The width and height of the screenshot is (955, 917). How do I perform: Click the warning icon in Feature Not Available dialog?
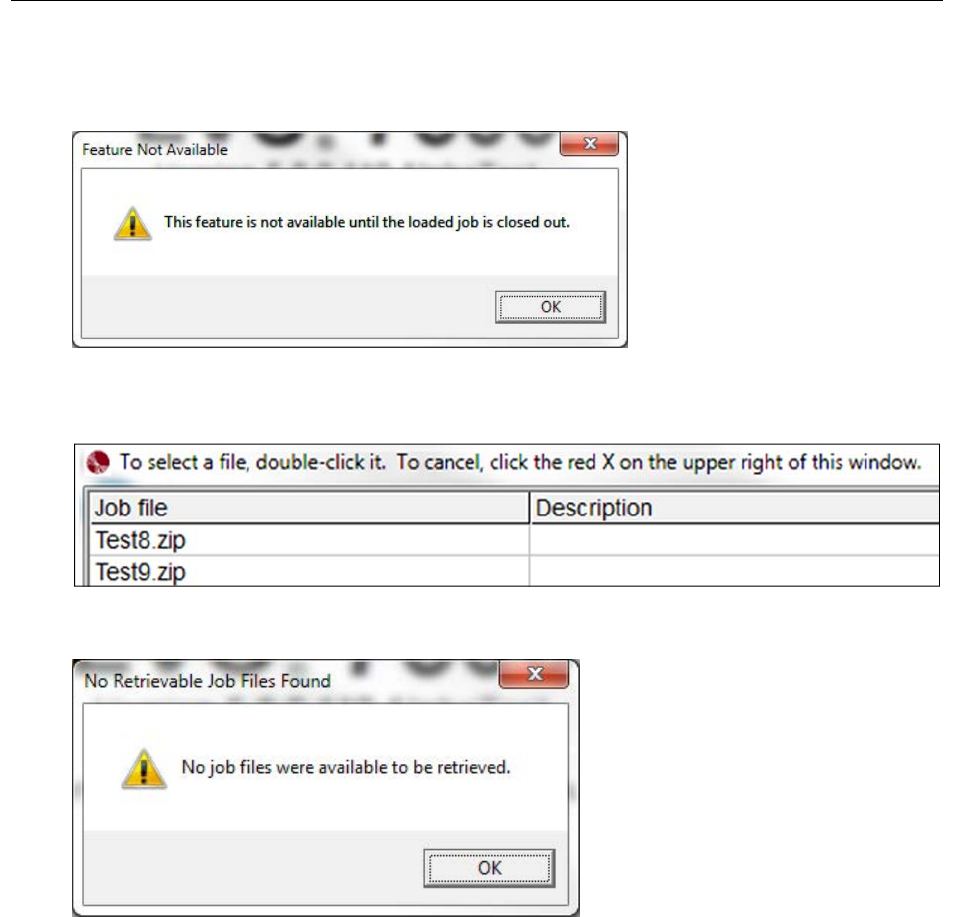132,223
